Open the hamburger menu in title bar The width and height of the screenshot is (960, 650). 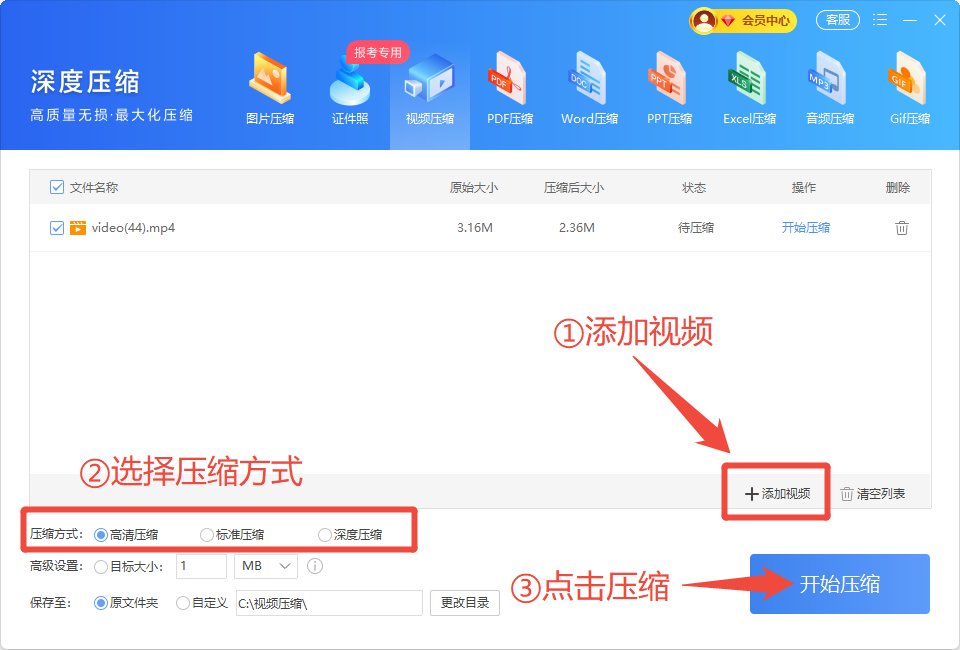880,20
